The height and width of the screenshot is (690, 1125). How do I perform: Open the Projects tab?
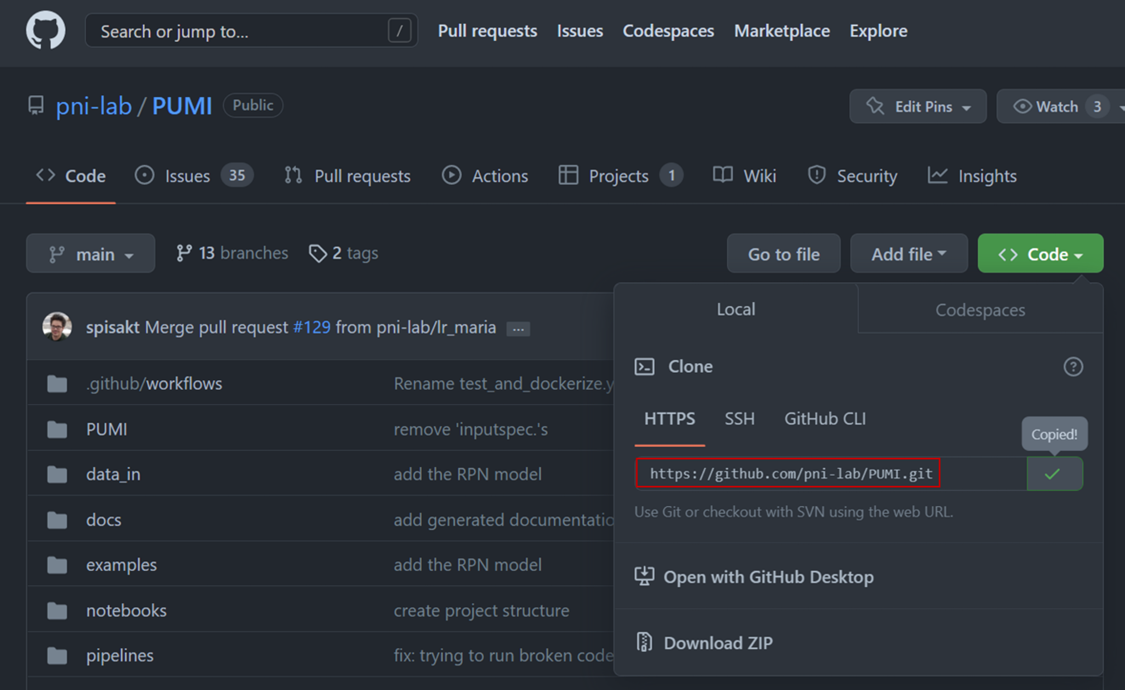click(x=621, y=176)
